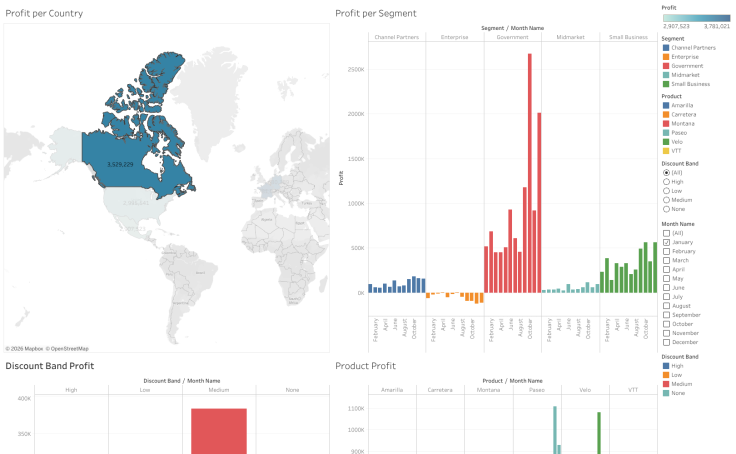Click the Government swatch in the Segment legend
Image resolution: width=736 pixels, height=454 pixels.
pos(666,66)
